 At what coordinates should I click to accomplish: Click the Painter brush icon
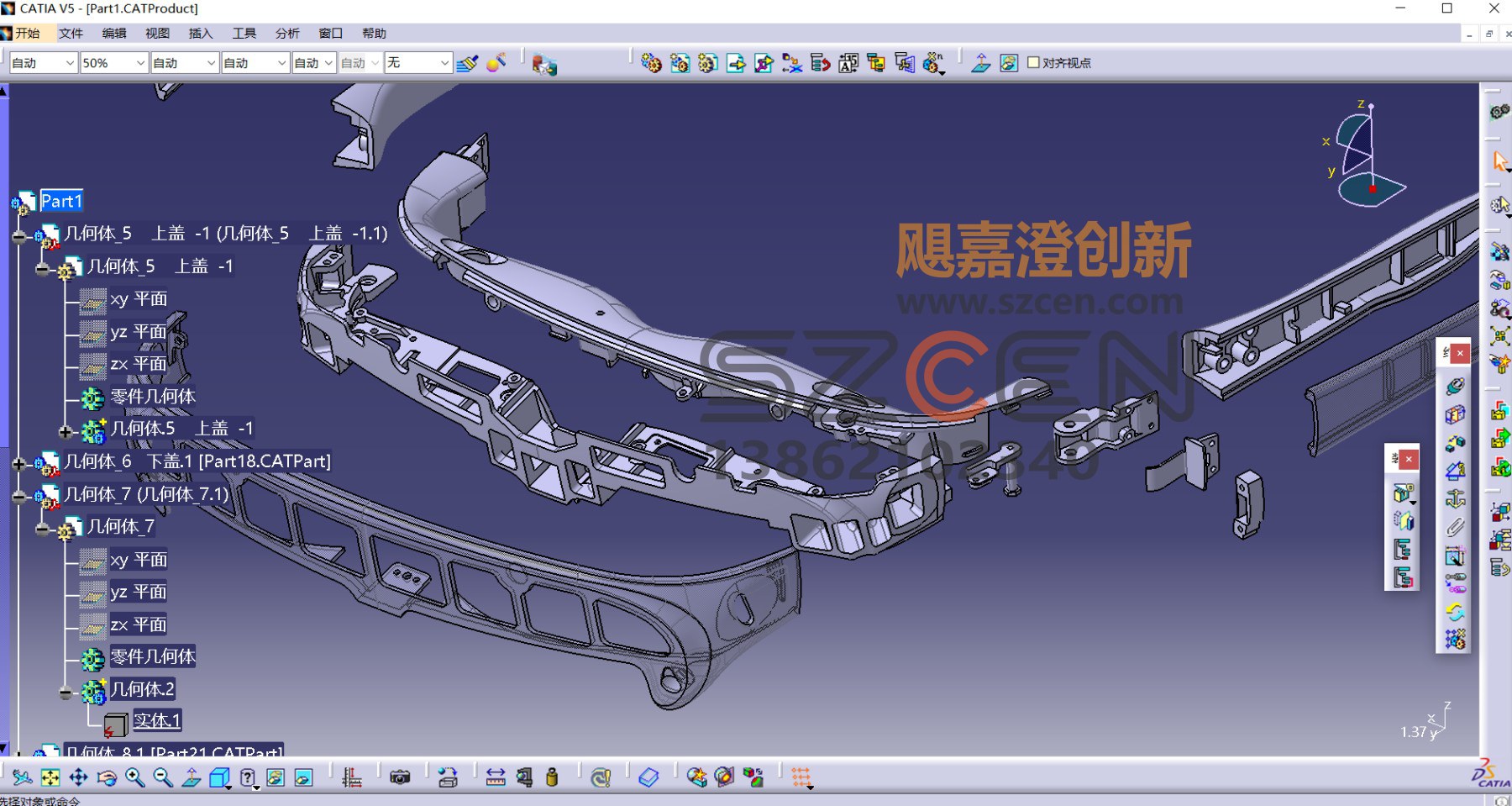tap(467, 63)
